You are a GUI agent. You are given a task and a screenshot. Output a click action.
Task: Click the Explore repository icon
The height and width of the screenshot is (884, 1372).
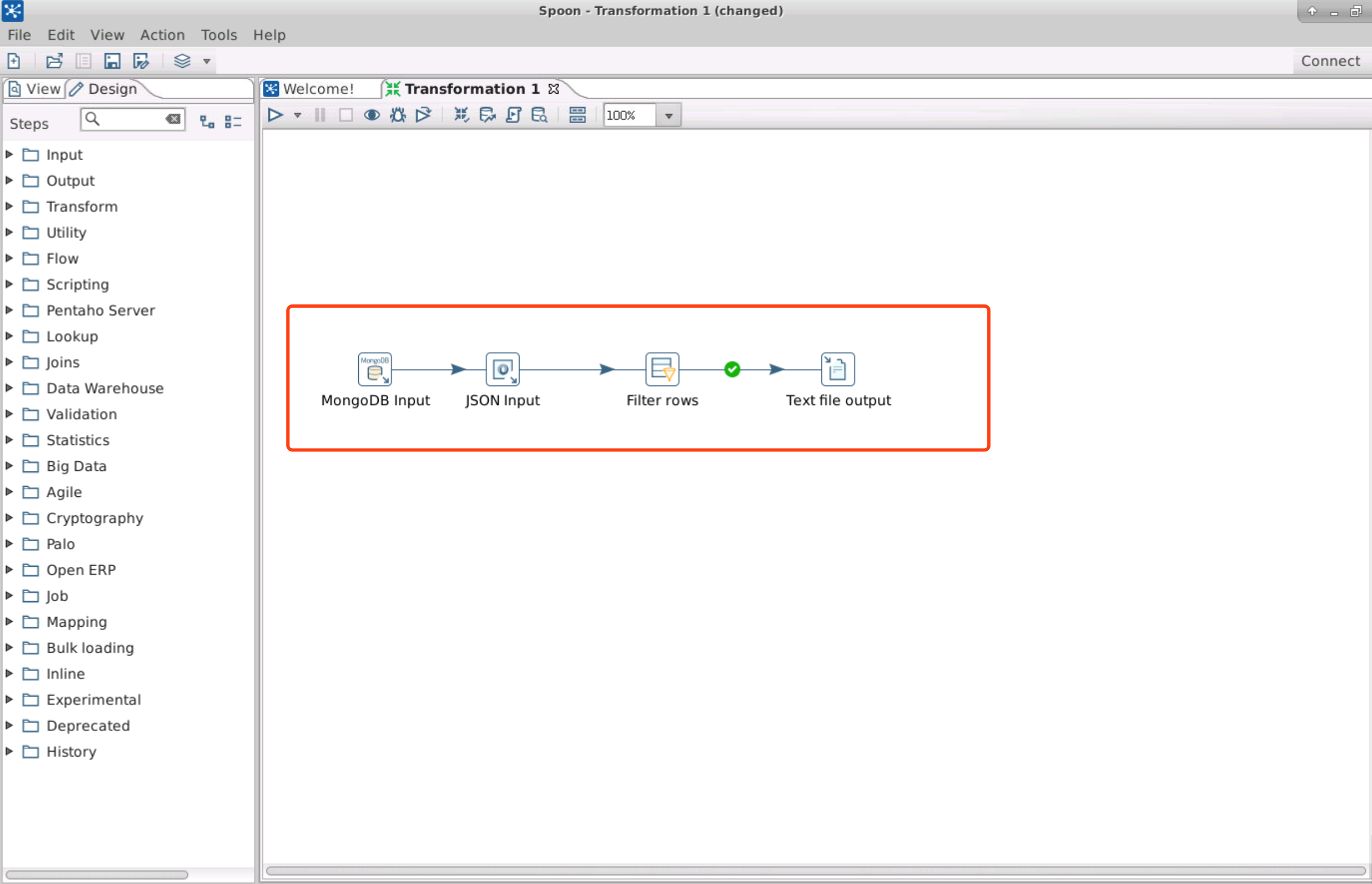(83, 61)
